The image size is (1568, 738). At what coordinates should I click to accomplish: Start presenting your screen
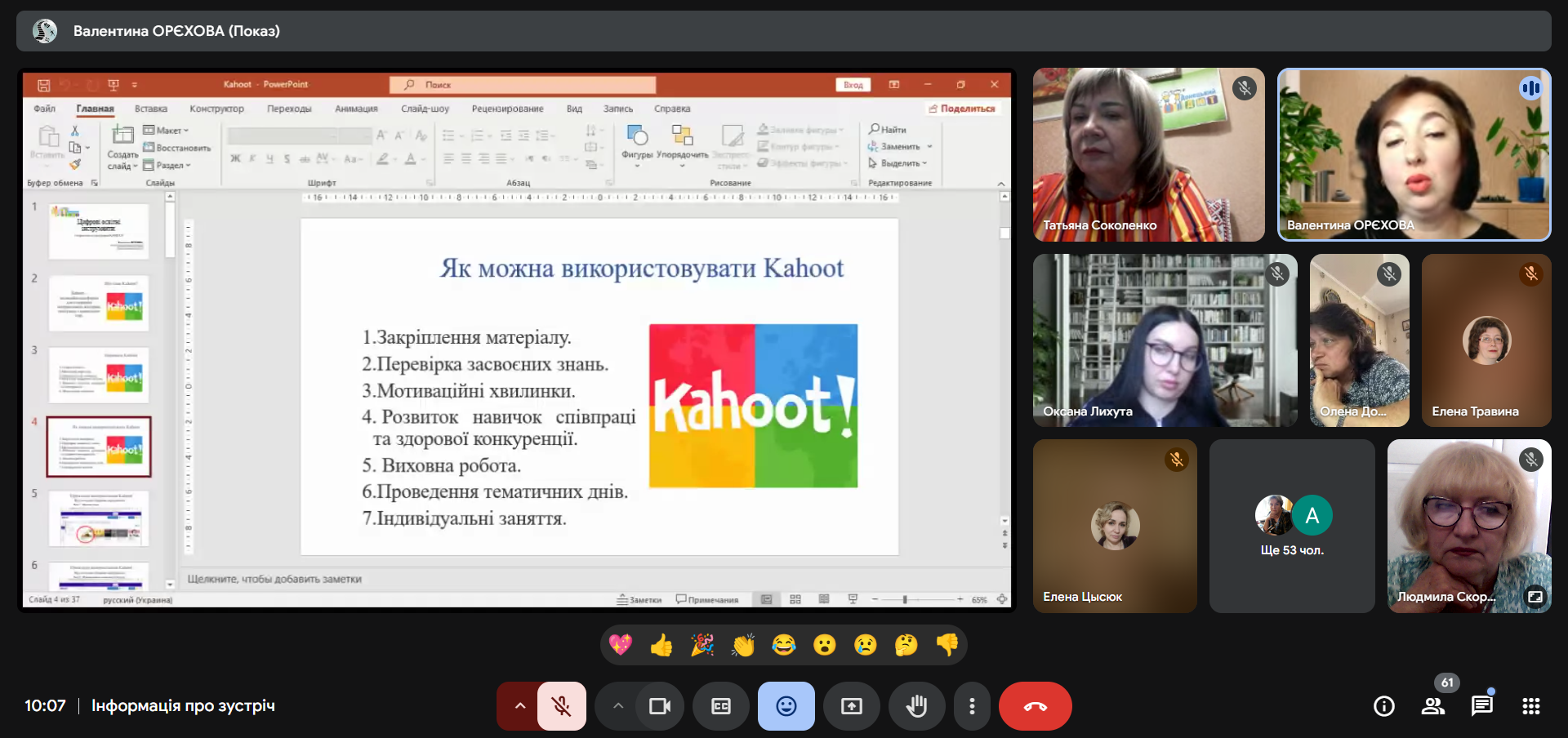point(852,706)
